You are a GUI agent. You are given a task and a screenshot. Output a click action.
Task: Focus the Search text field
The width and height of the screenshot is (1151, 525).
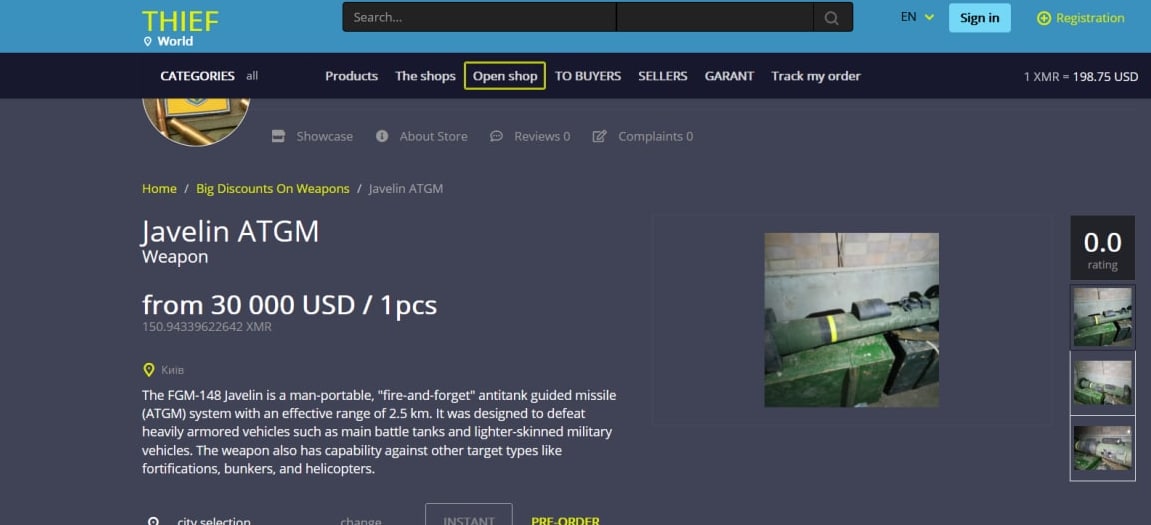(479, 17)
